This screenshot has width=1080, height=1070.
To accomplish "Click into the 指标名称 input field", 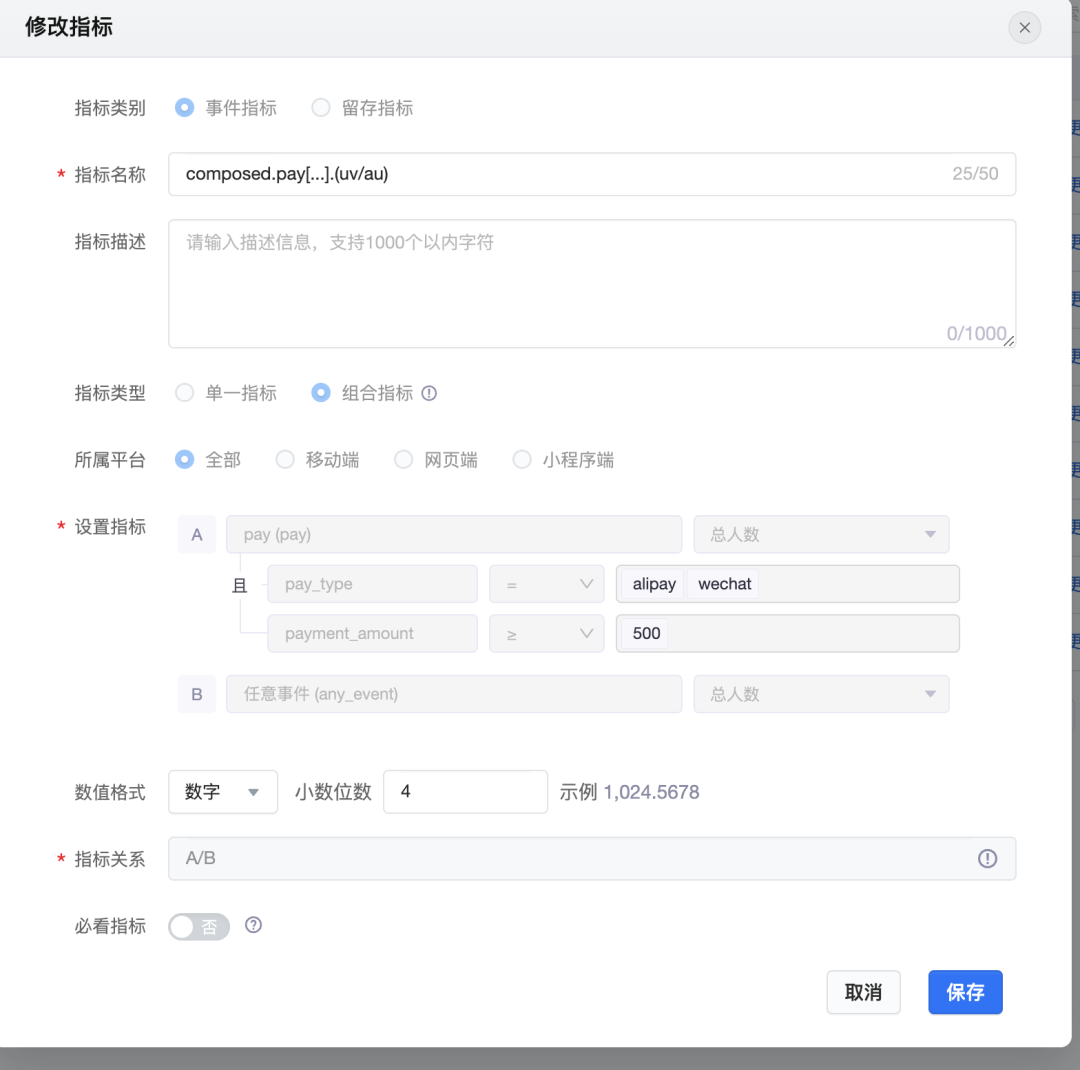I will click(560, 174).
